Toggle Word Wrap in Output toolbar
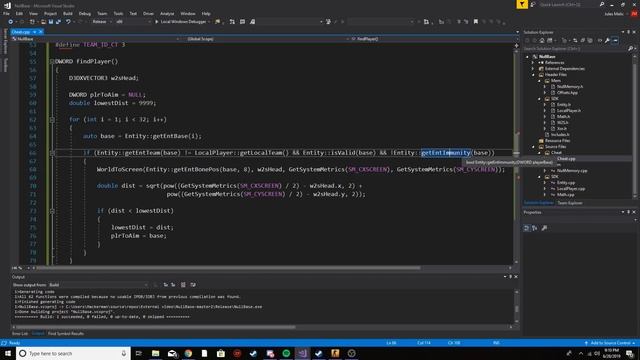This screenshot has width=640, height=360. click(x=193, y=285)
